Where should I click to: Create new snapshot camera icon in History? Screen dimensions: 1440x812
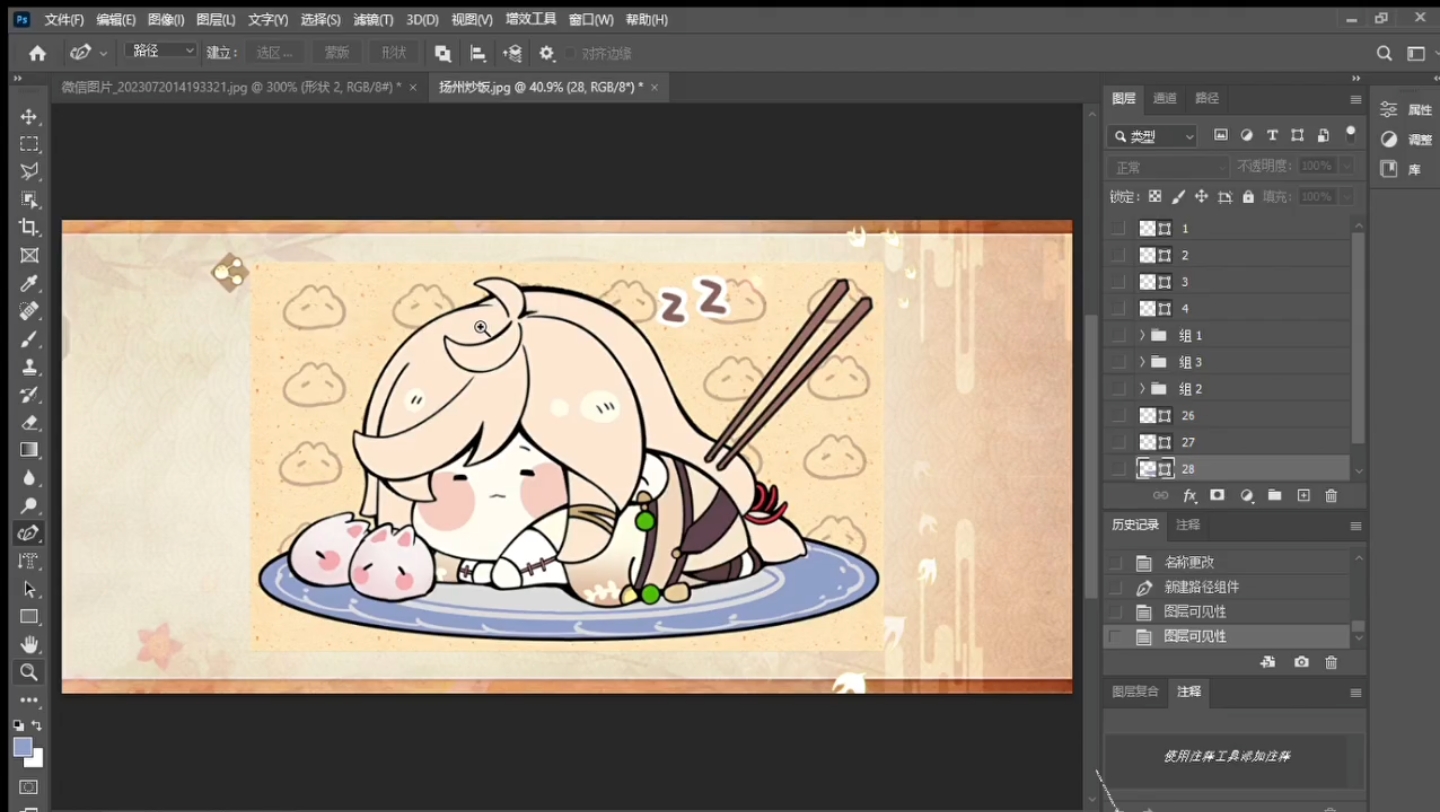click(x=1301, y=662)
